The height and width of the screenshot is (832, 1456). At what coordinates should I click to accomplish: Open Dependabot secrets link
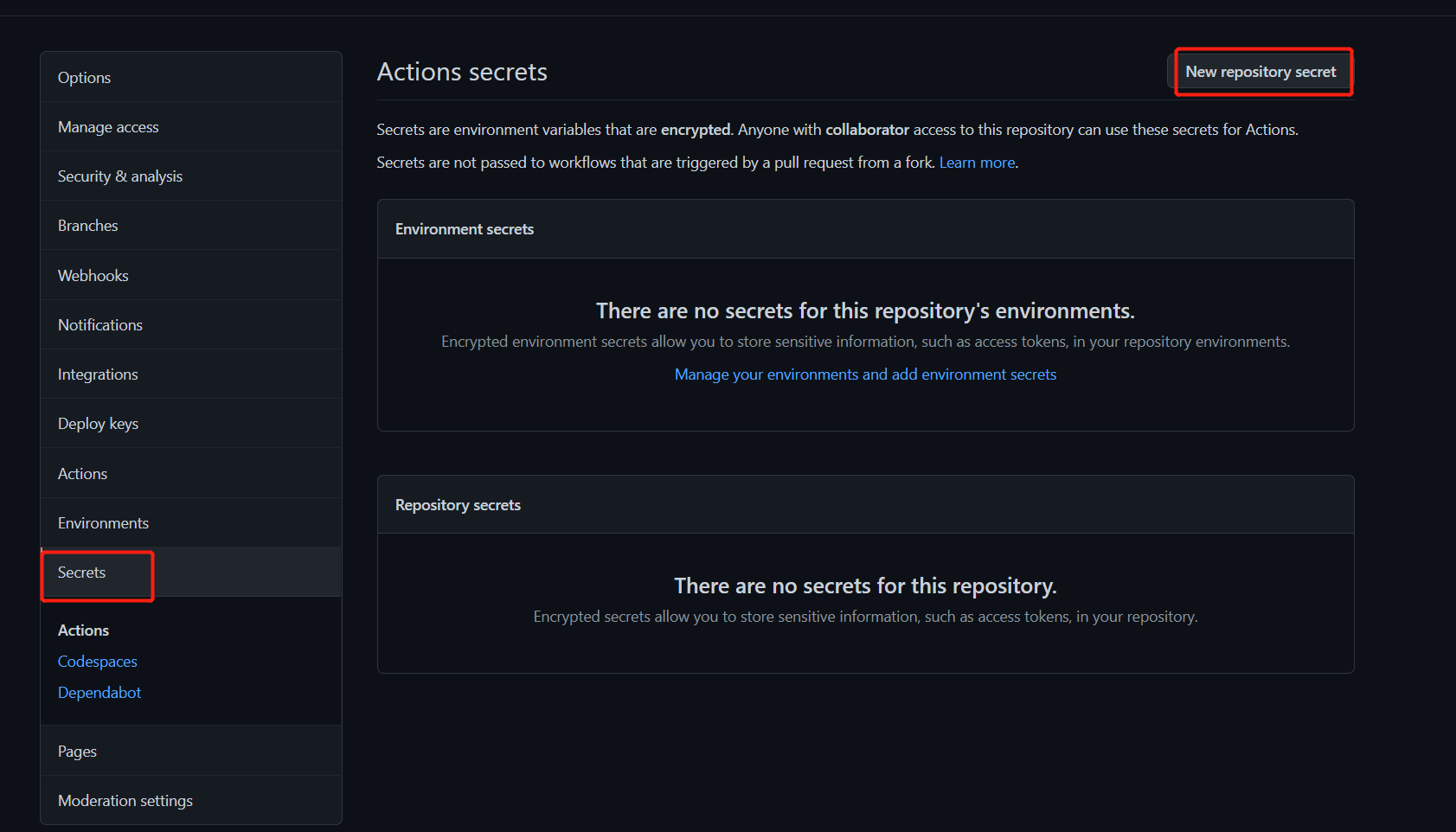coord(99,693)
